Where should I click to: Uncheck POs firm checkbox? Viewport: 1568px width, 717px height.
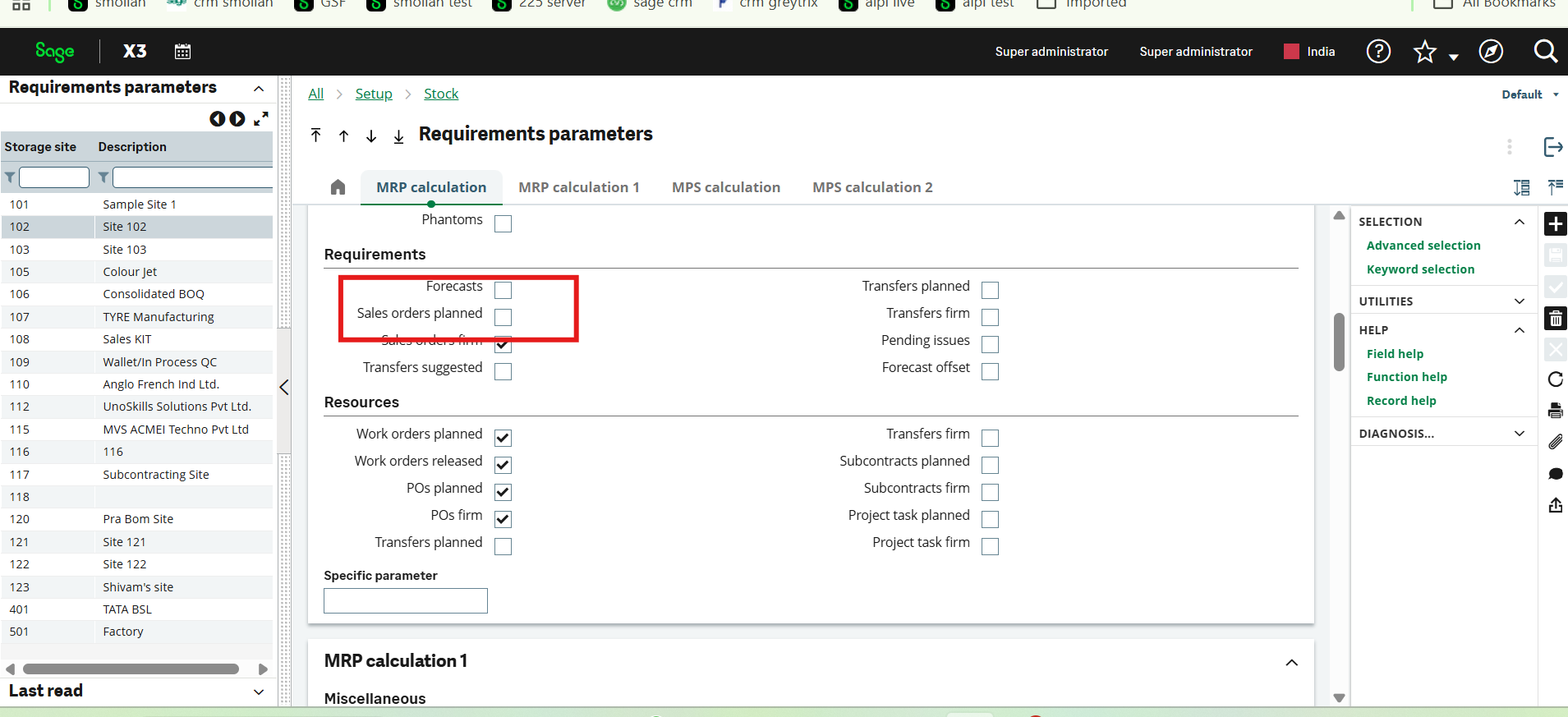[x=504, y=519]
